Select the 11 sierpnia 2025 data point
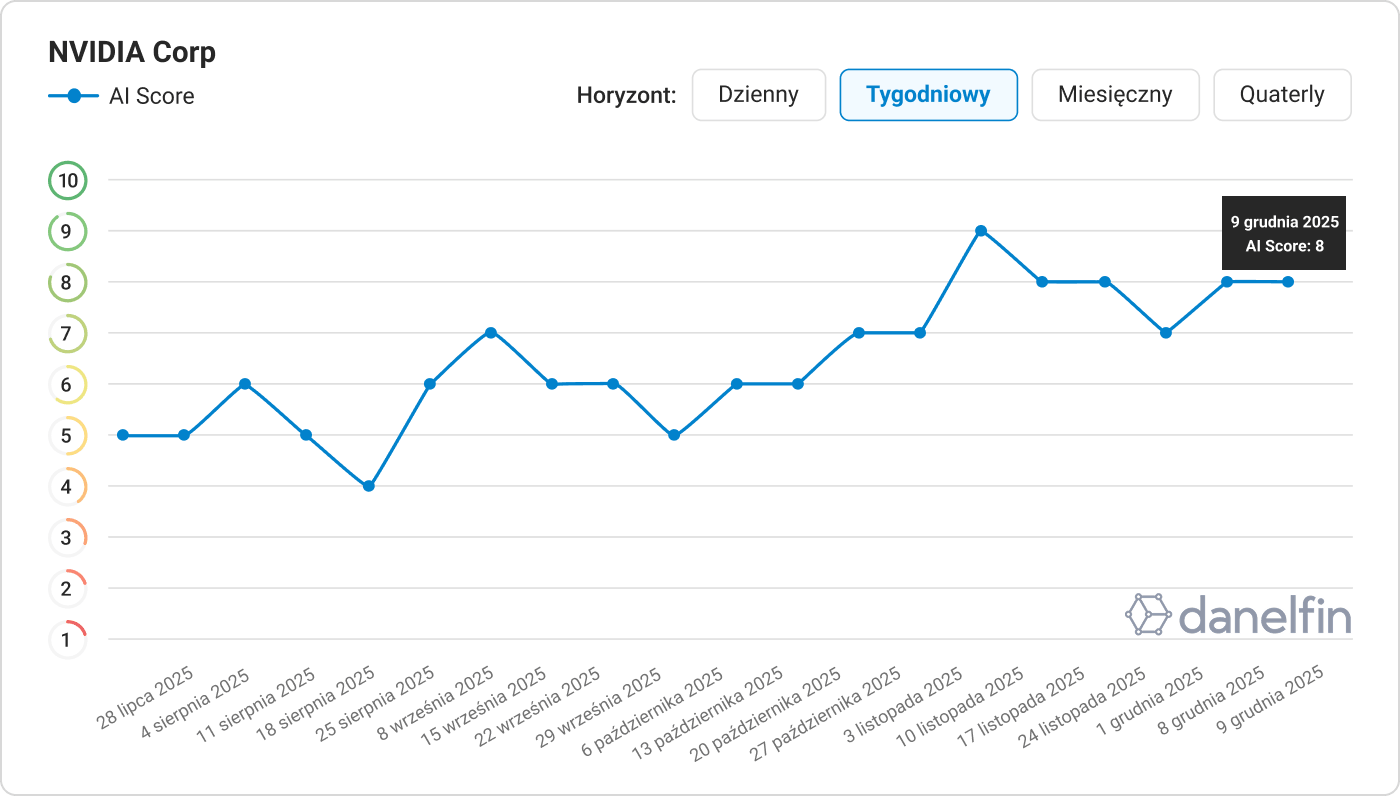The image size is (1400, 796). click(245, 384)
